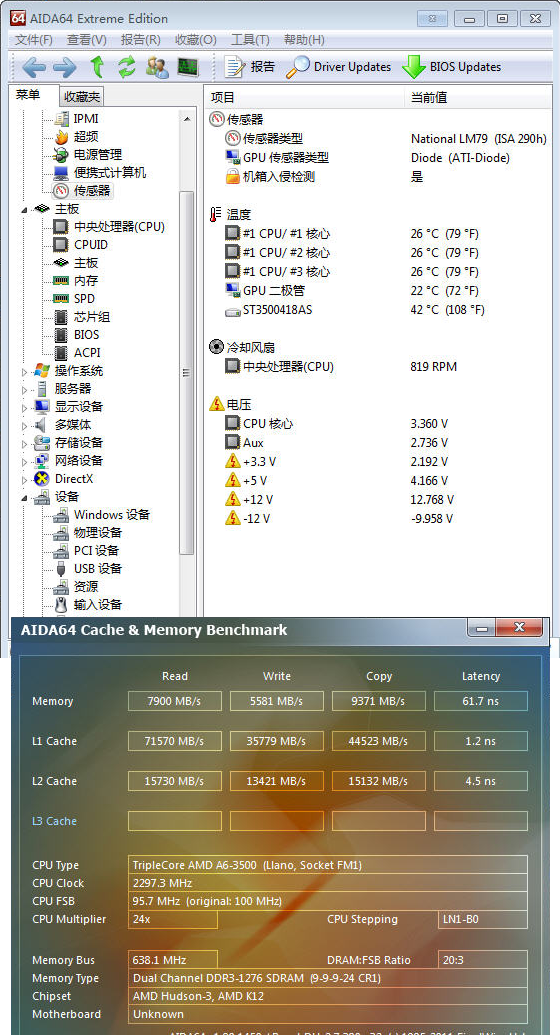The width and height of the screenshot is (560, 1035).
Task: Open Driver Updates
Action: (339, 67)
